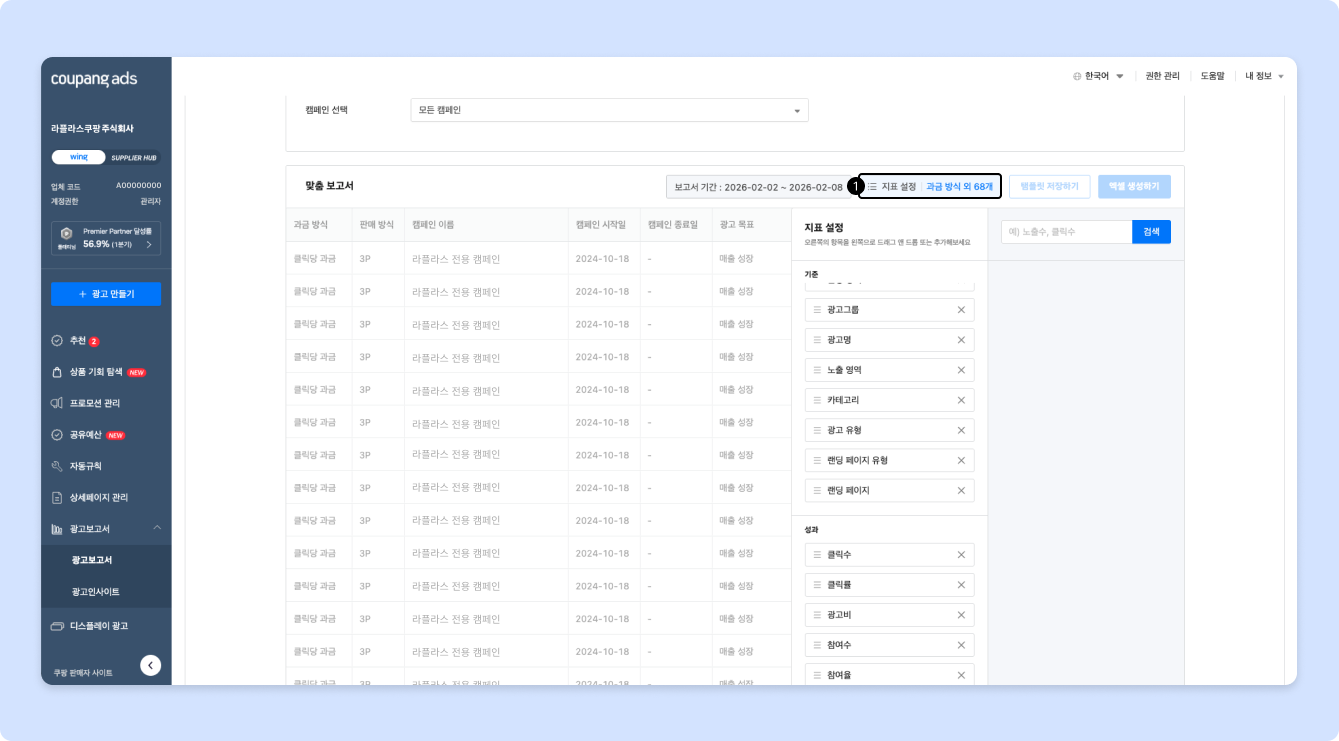Switch to the wing toggle option
The height and width of the screenshot is (741, 1339).
pyautogui.click(x=77, y=157)
